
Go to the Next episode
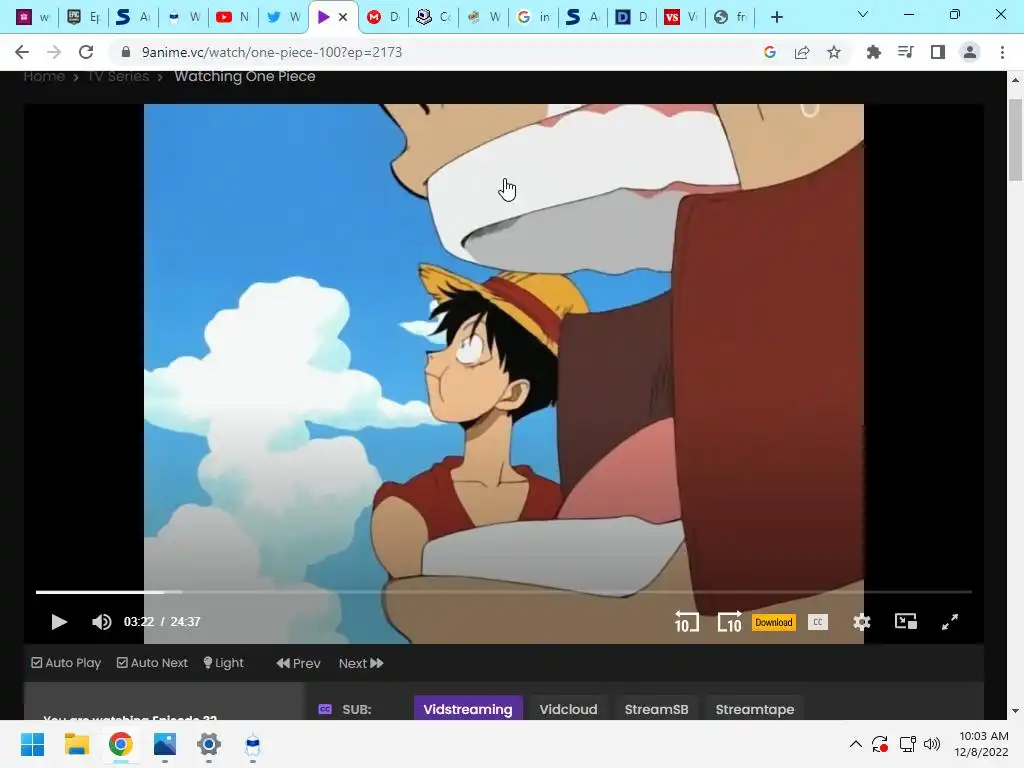(x=360, y=664)
